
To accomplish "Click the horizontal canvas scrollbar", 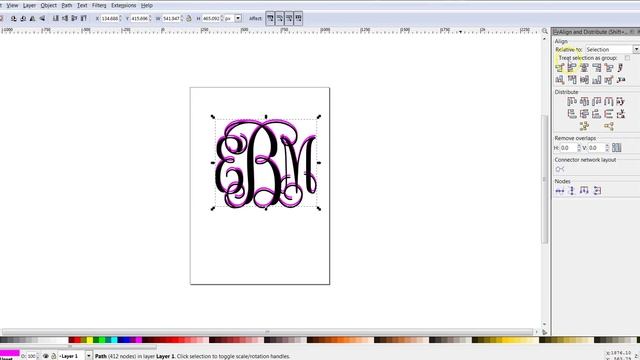I will [267, 332].
